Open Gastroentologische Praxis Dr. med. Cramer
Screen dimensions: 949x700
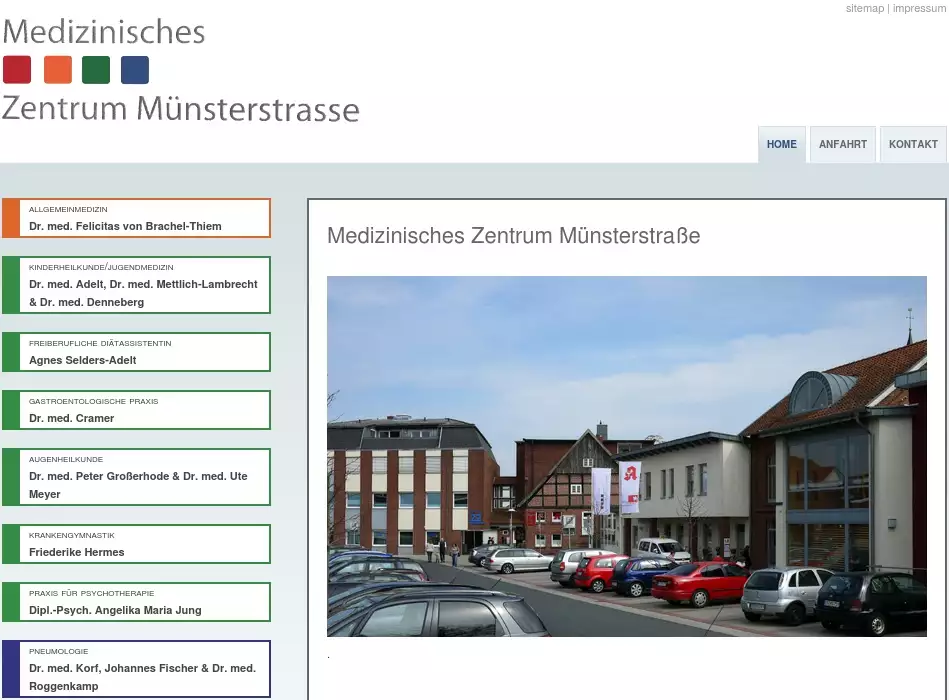[x=136, y=410]
